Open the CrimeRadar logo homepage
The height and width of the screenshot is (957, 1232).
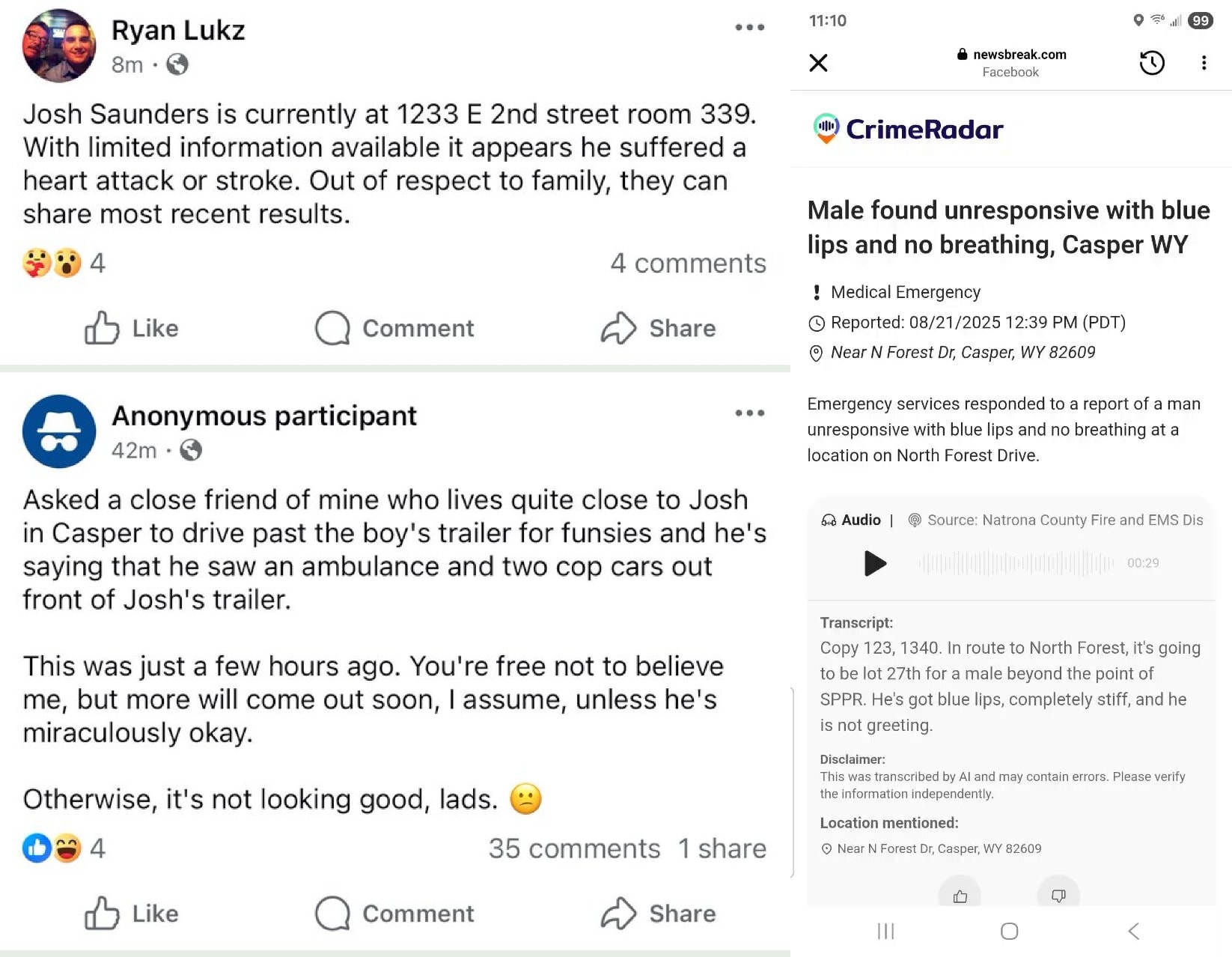908,129
